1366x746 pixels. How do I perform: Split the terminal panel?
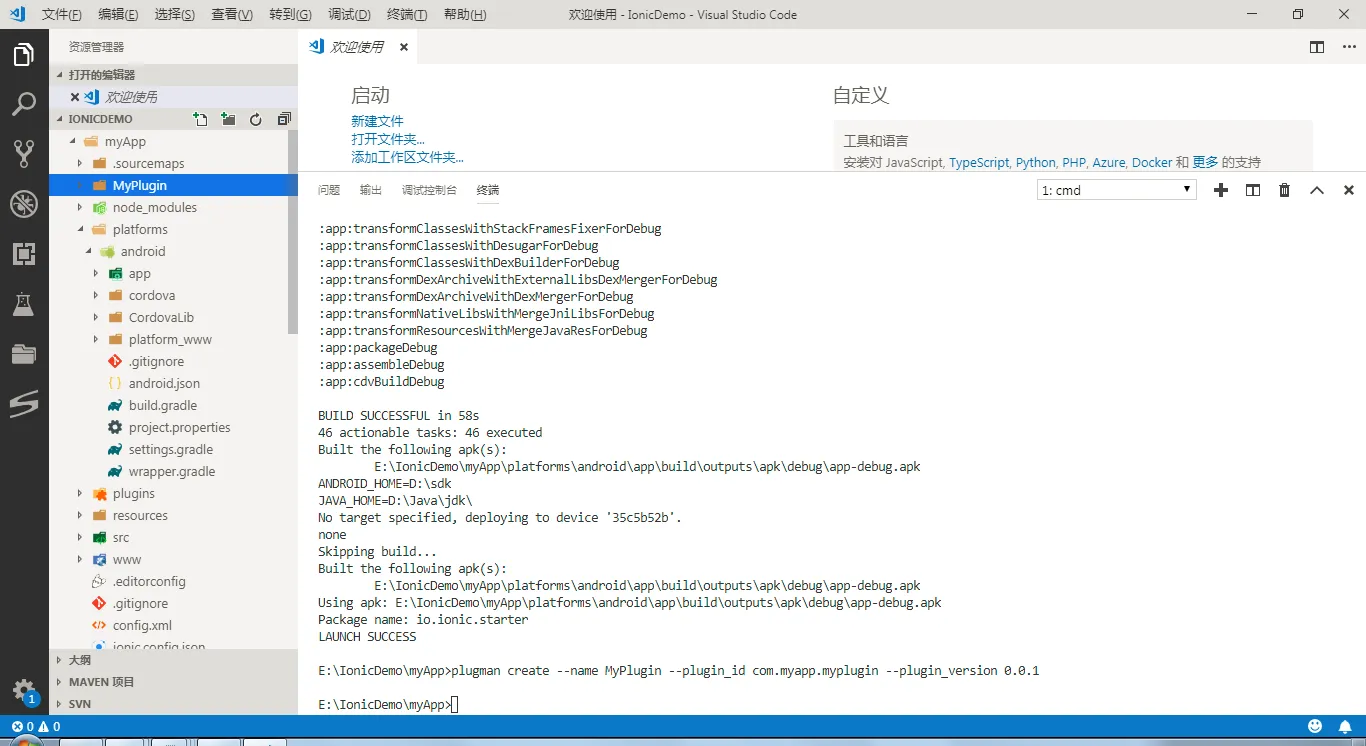tap(1253, 190)
